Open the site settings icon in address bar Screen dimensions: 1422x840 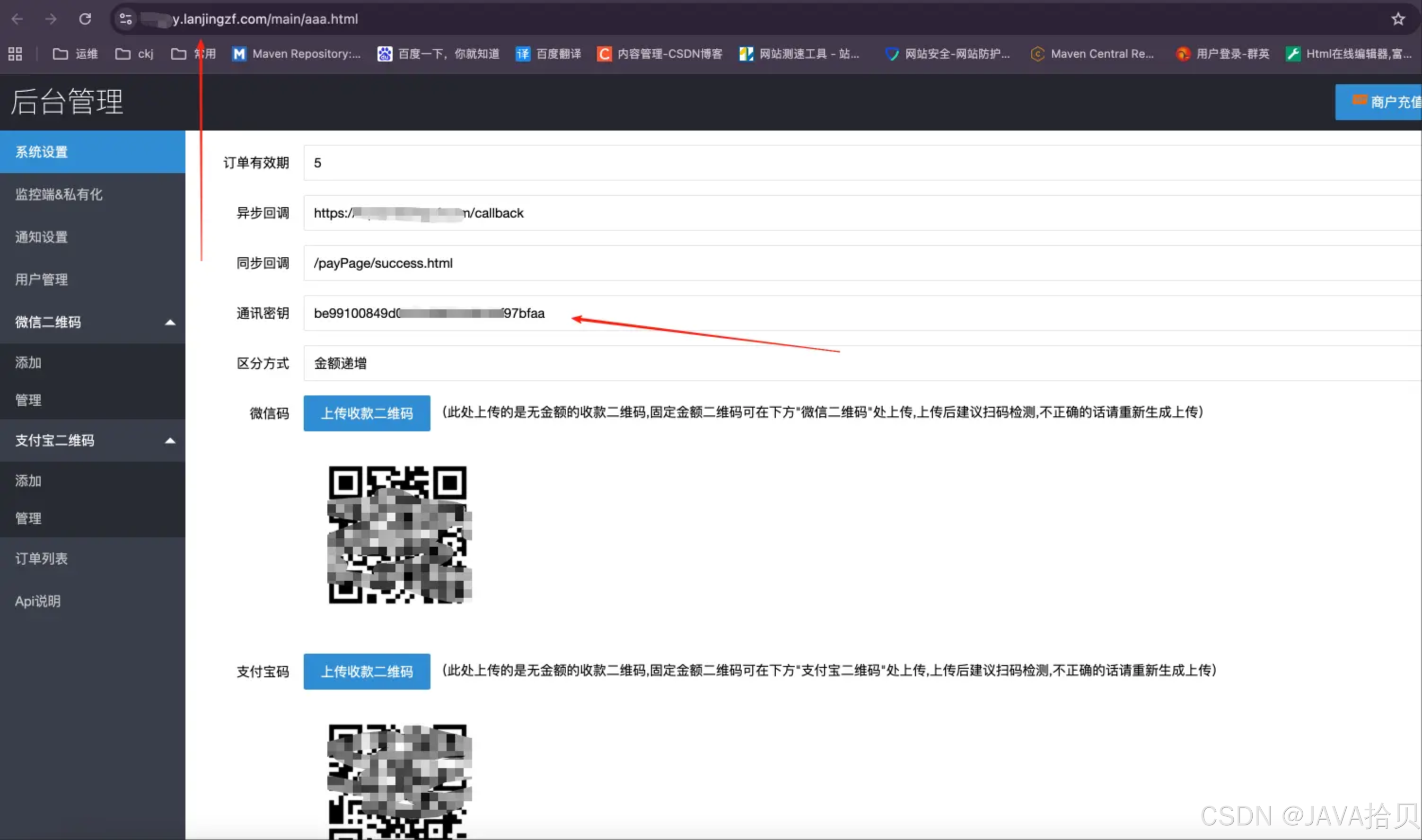[x=126, y=19]
